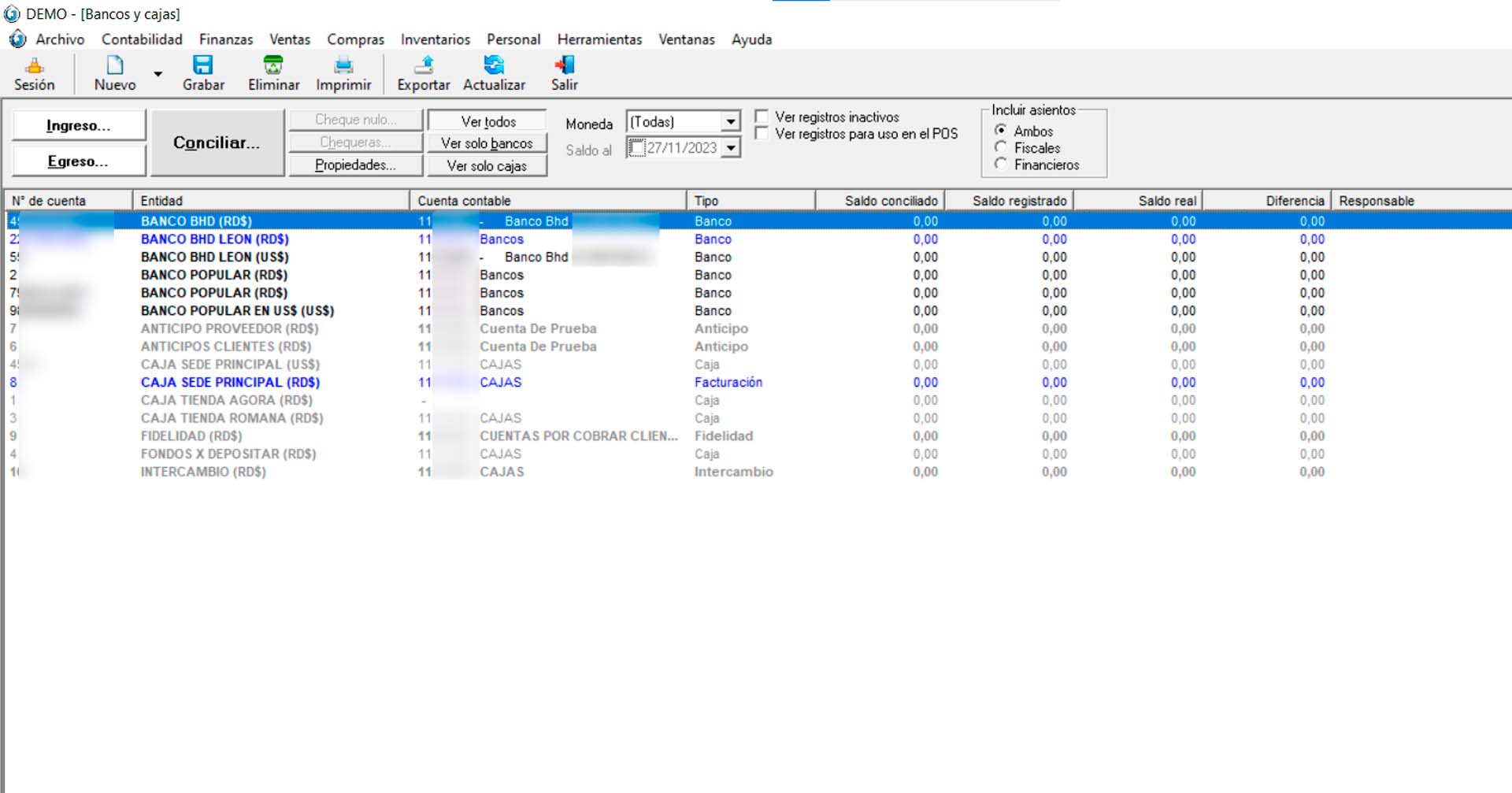Viewport: 1512px width, 793px height.
Task: Open the Inventarios menu
Action: pyautogui.click(x=435, y=39)
